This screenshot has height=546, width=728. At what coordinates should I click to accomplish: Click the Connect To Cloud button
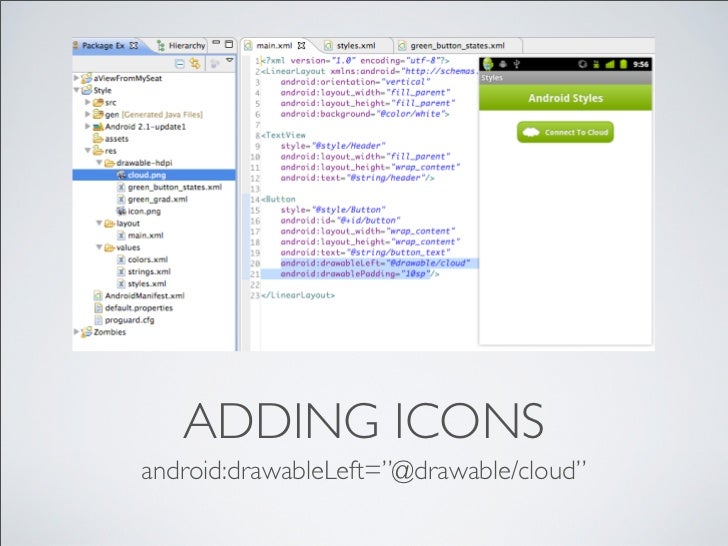click(x=565, y=132)
